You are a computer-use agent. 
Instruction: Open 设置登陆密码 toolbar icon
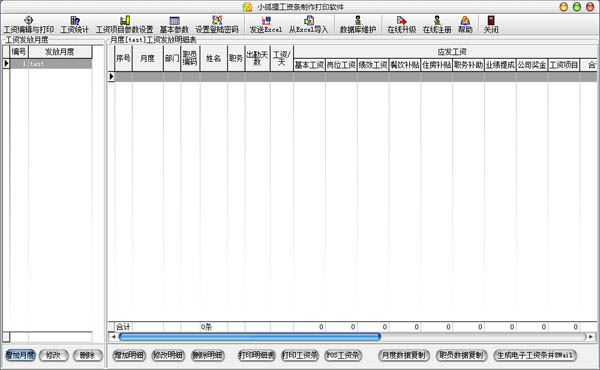(x=217, y=25)
